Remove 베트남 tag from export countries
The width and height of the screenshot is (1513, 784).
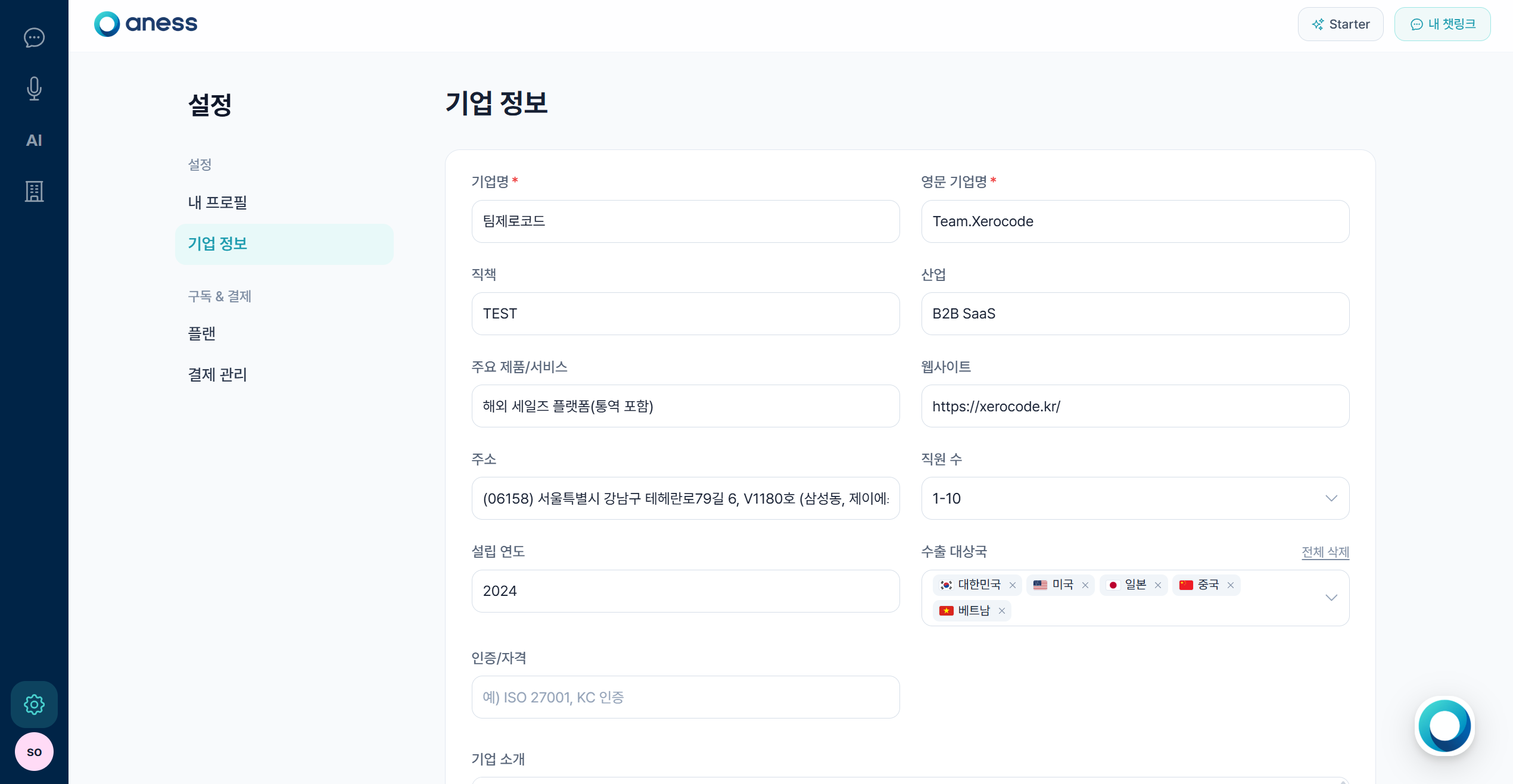(x=1002, y=611)
